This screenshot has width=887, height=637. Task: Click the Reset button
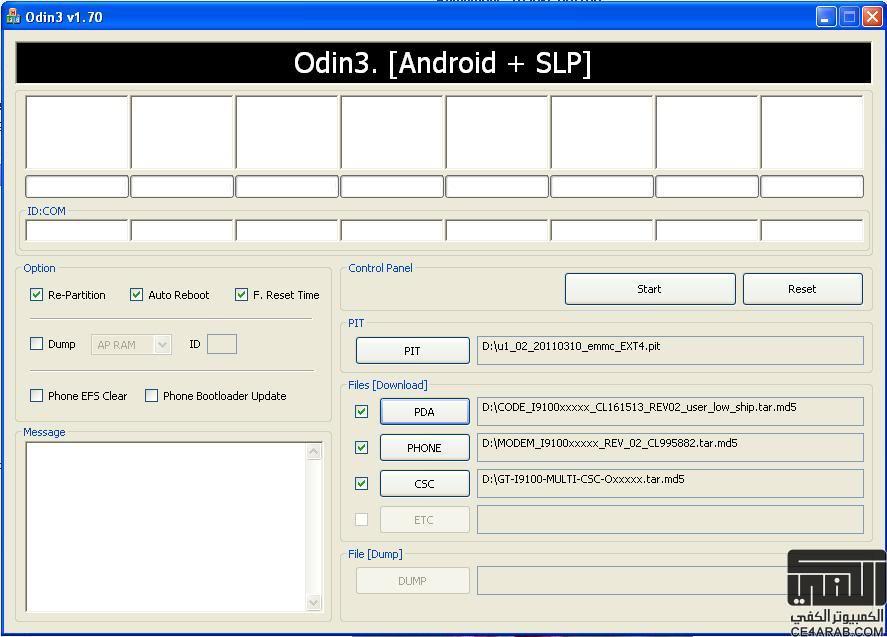803,289
